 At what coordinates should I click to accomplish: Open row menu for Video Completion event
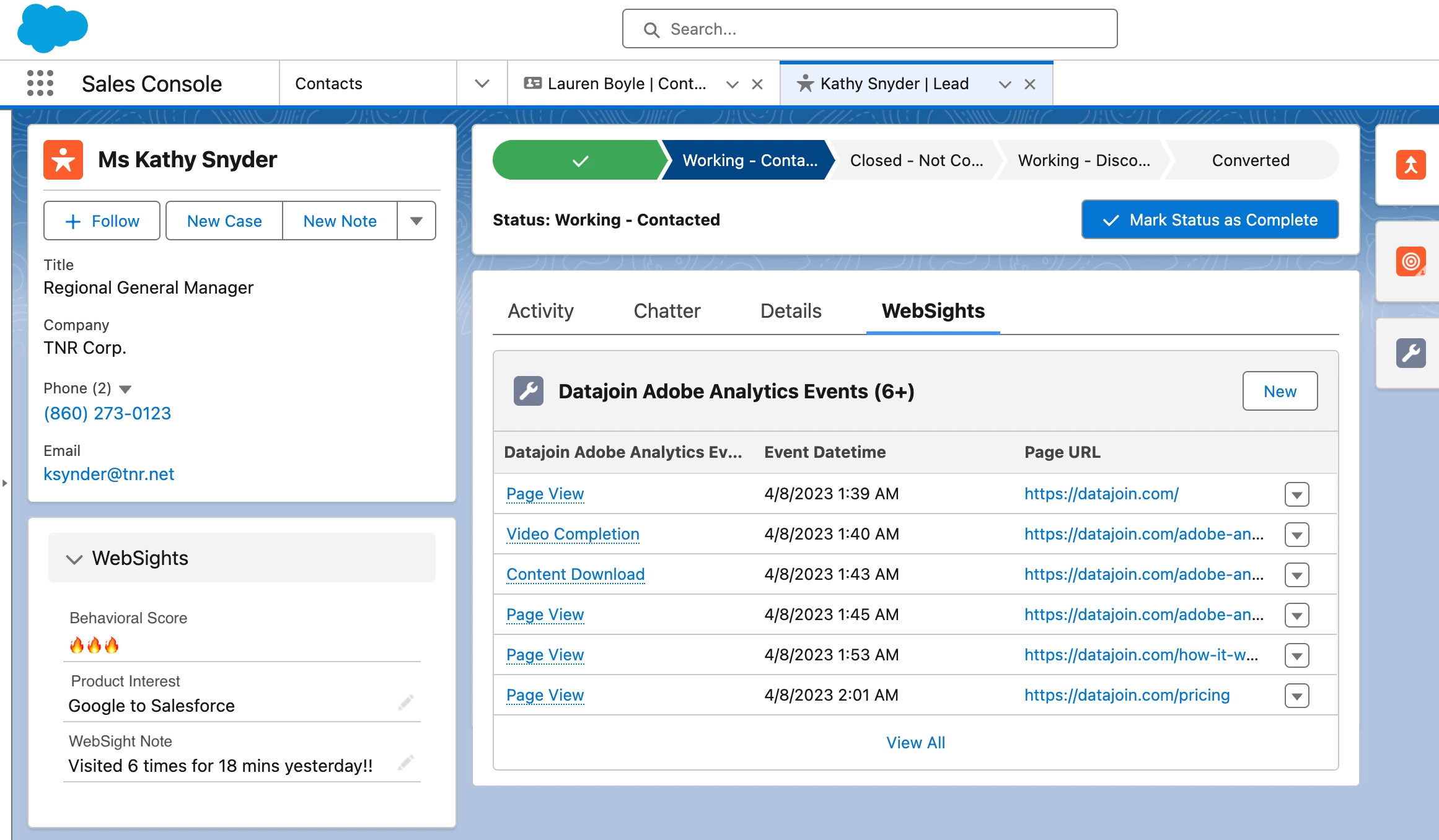[x=1296, y=535]
